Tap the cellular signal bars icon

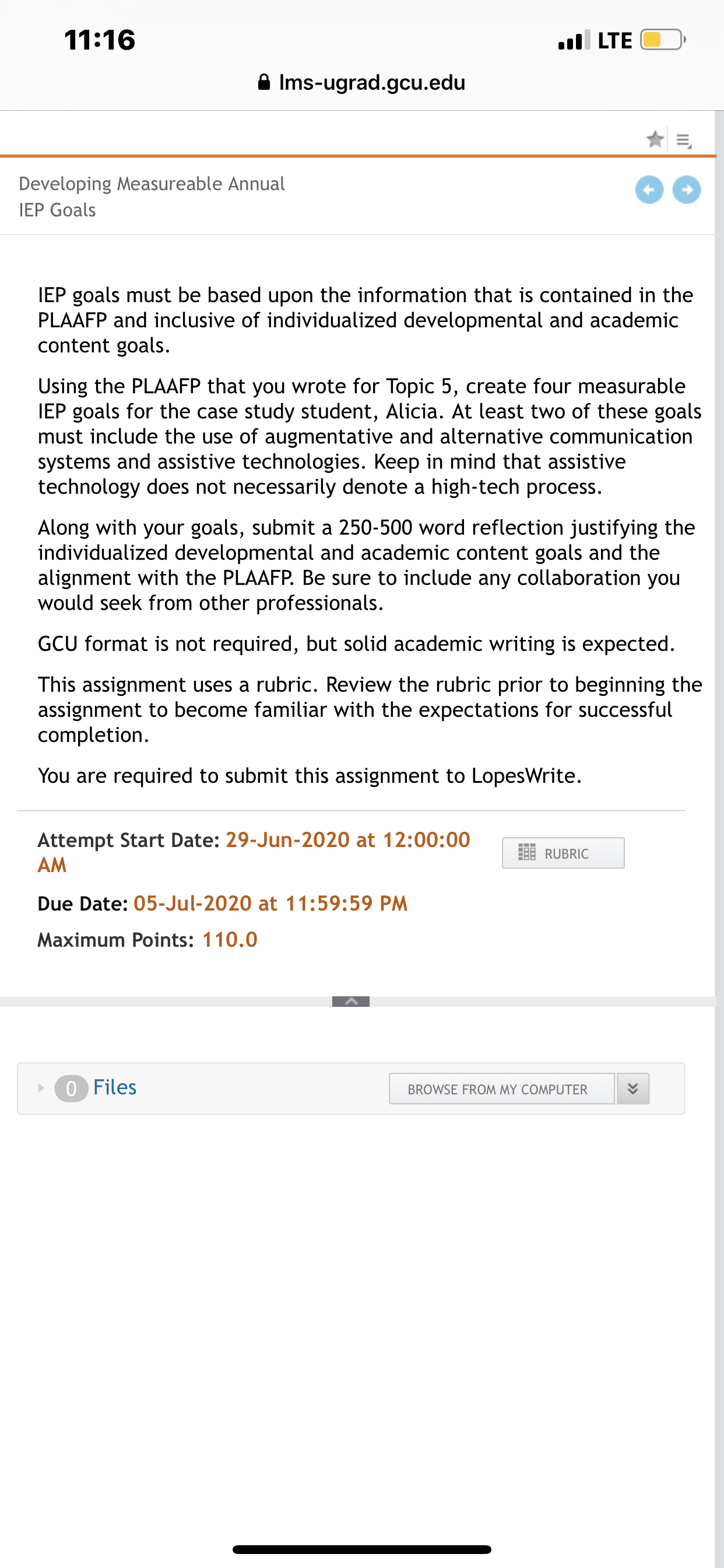pos(573,40)
